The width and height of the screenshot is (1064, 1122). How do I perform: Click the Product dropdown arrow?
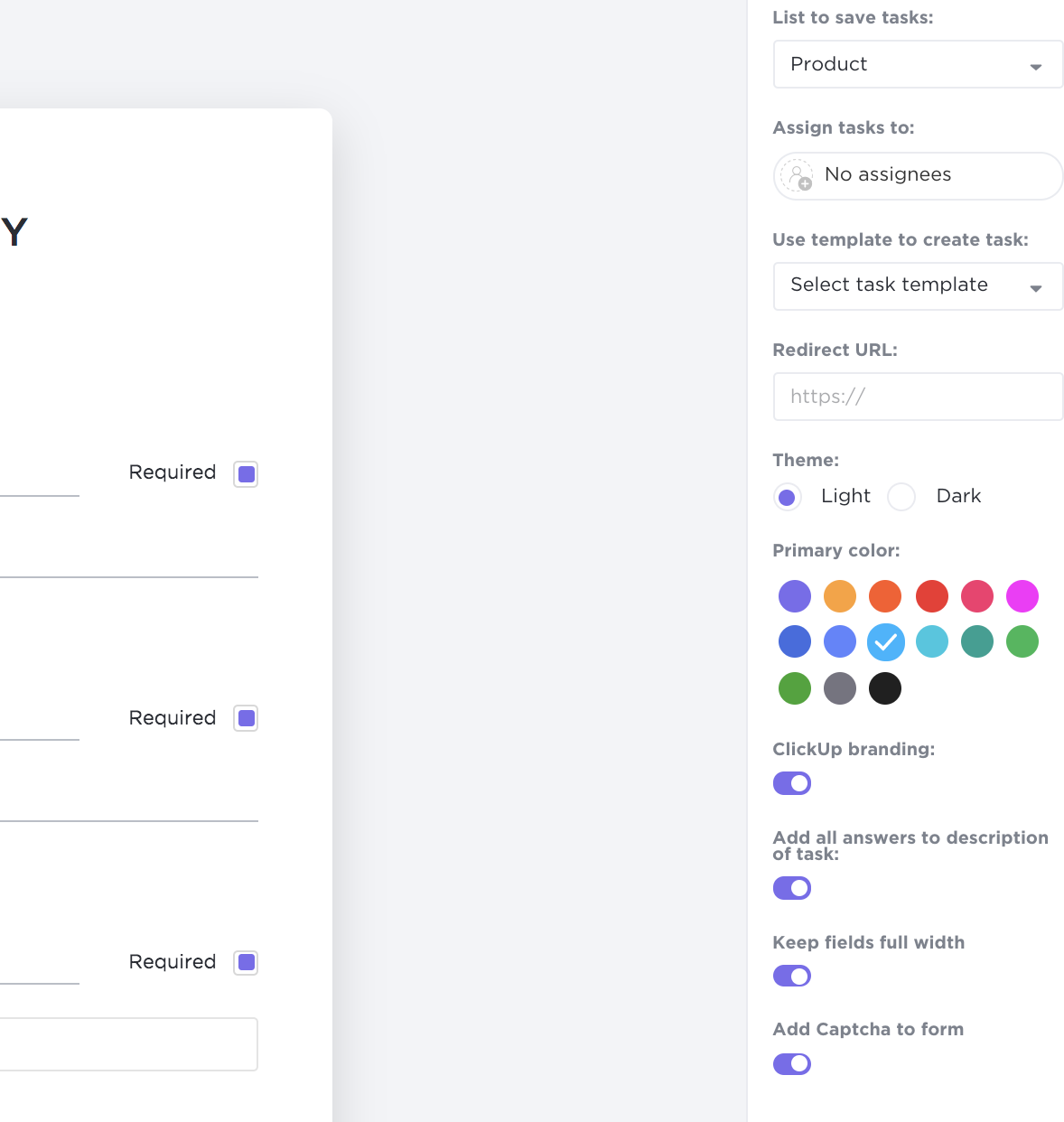[1036, 67]
